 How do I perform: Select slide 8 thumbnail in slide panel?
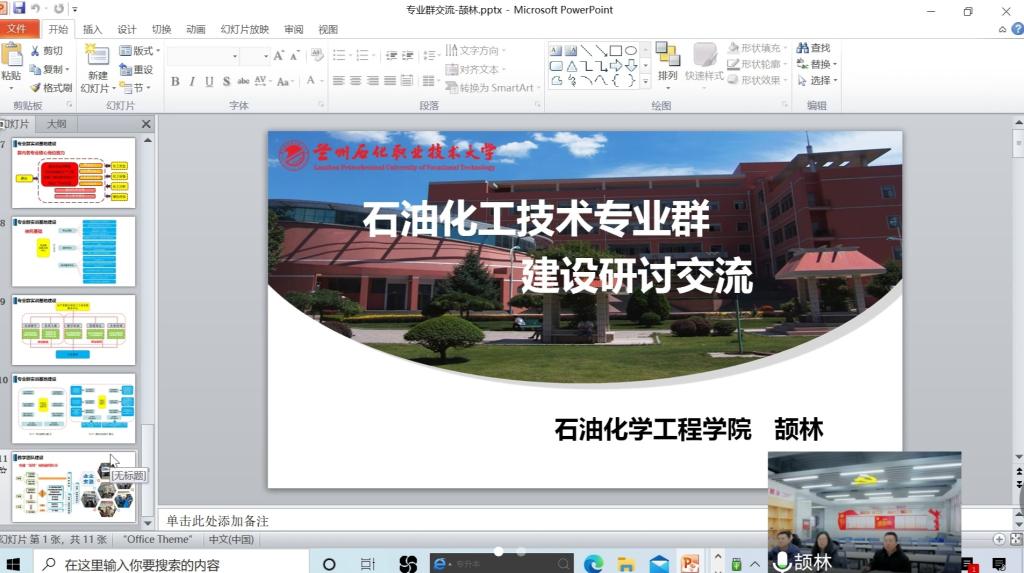click(x=73, y=252)
